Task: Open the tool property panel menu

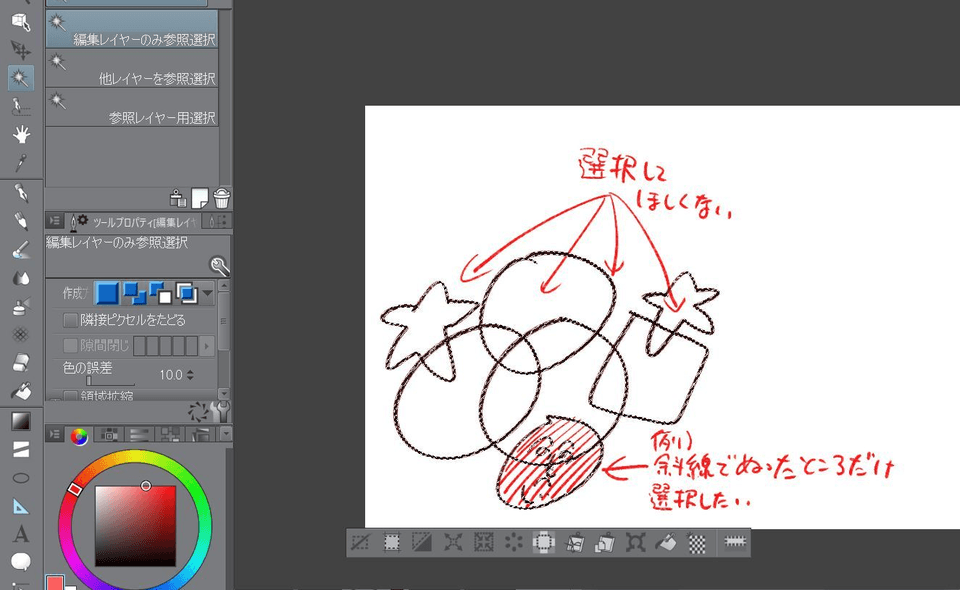Action: pos(54,221)
